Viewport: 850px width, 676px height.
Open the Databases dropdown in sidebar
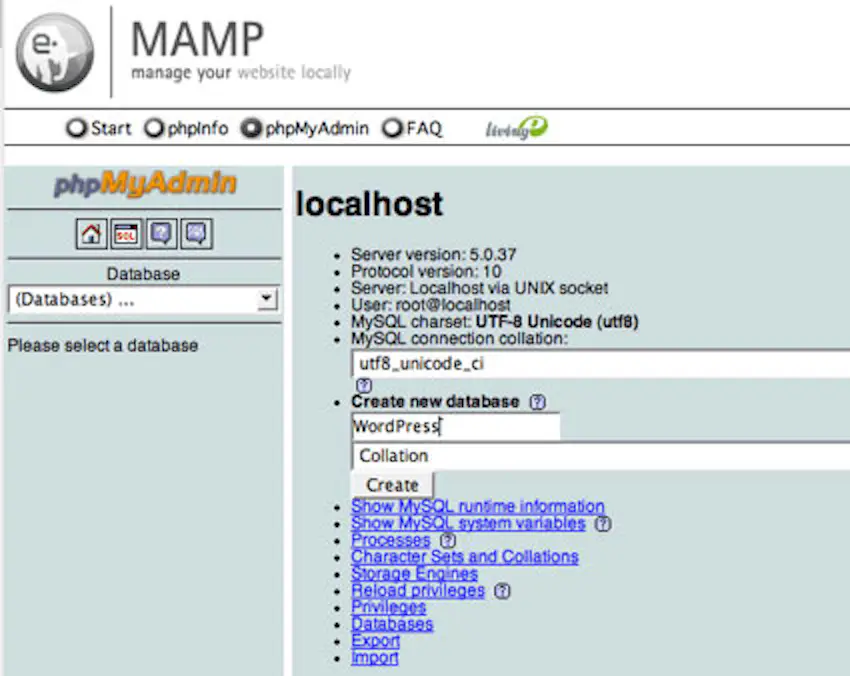point(143,299)
